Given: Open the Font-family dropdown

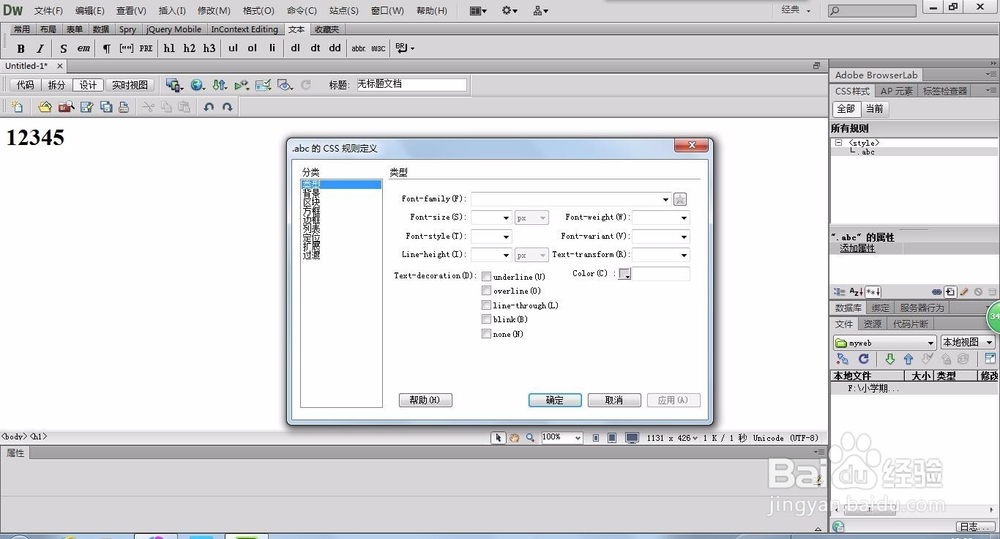Looking at the screenshot, I should click(x=665, y=199).
